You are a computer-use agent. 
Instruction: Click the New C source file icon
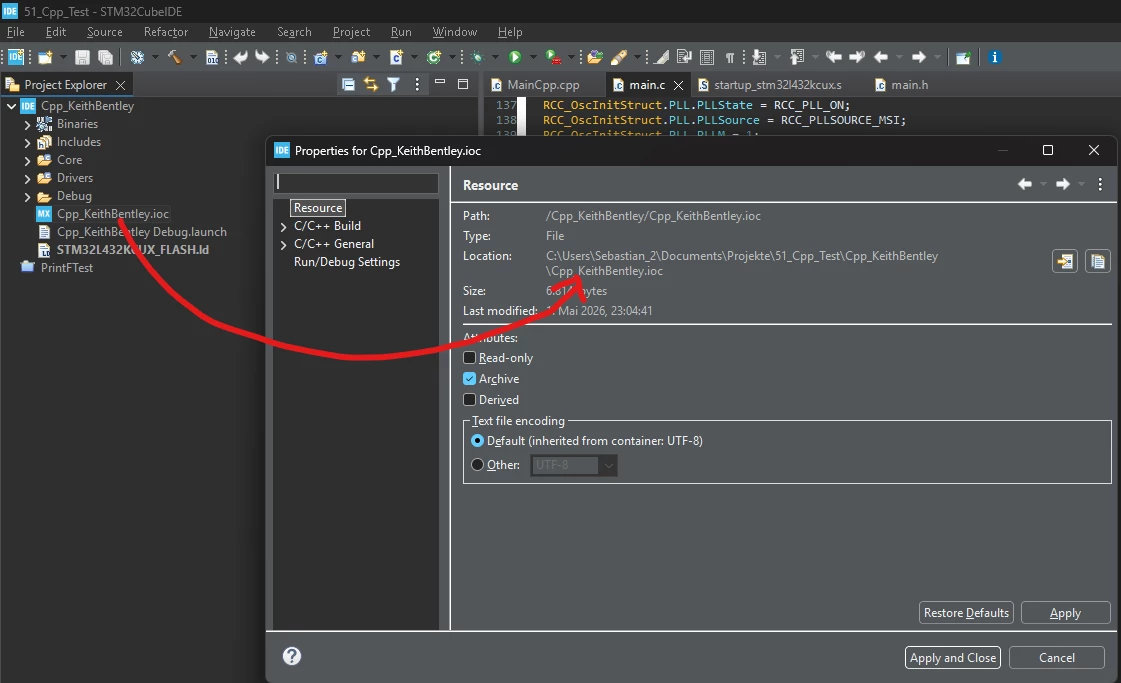coord(397,57)
